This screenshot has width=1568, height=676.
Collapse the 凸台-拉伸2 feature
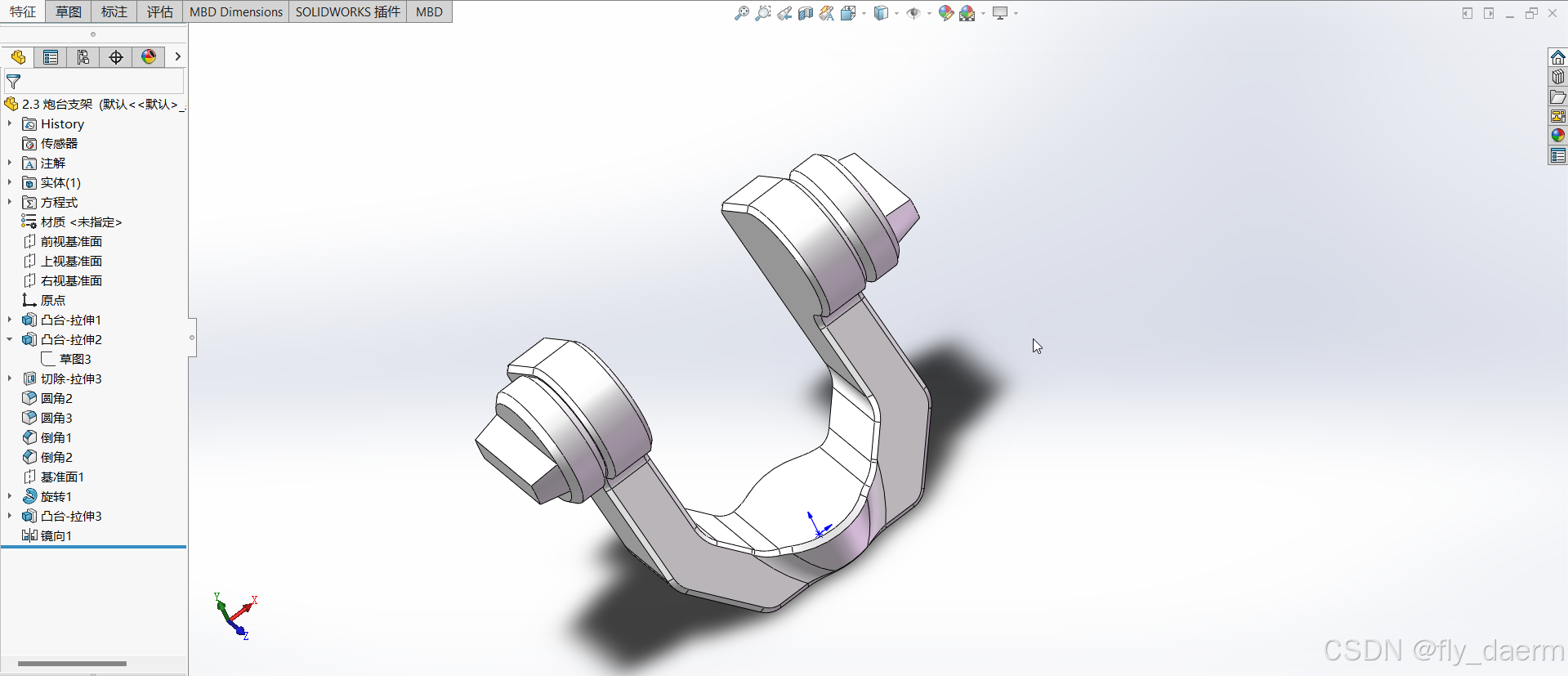10,339
